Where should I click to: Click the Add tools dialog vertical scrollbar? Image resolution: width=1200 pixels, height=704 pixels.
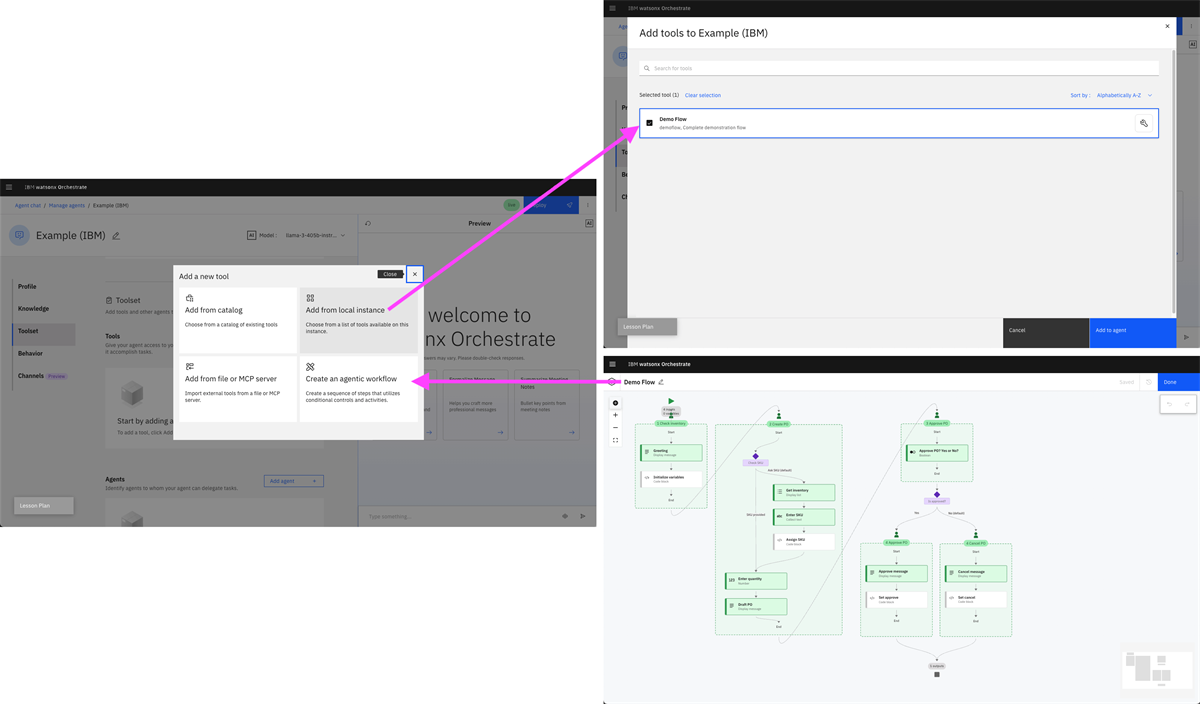[x=1173, y=180]
